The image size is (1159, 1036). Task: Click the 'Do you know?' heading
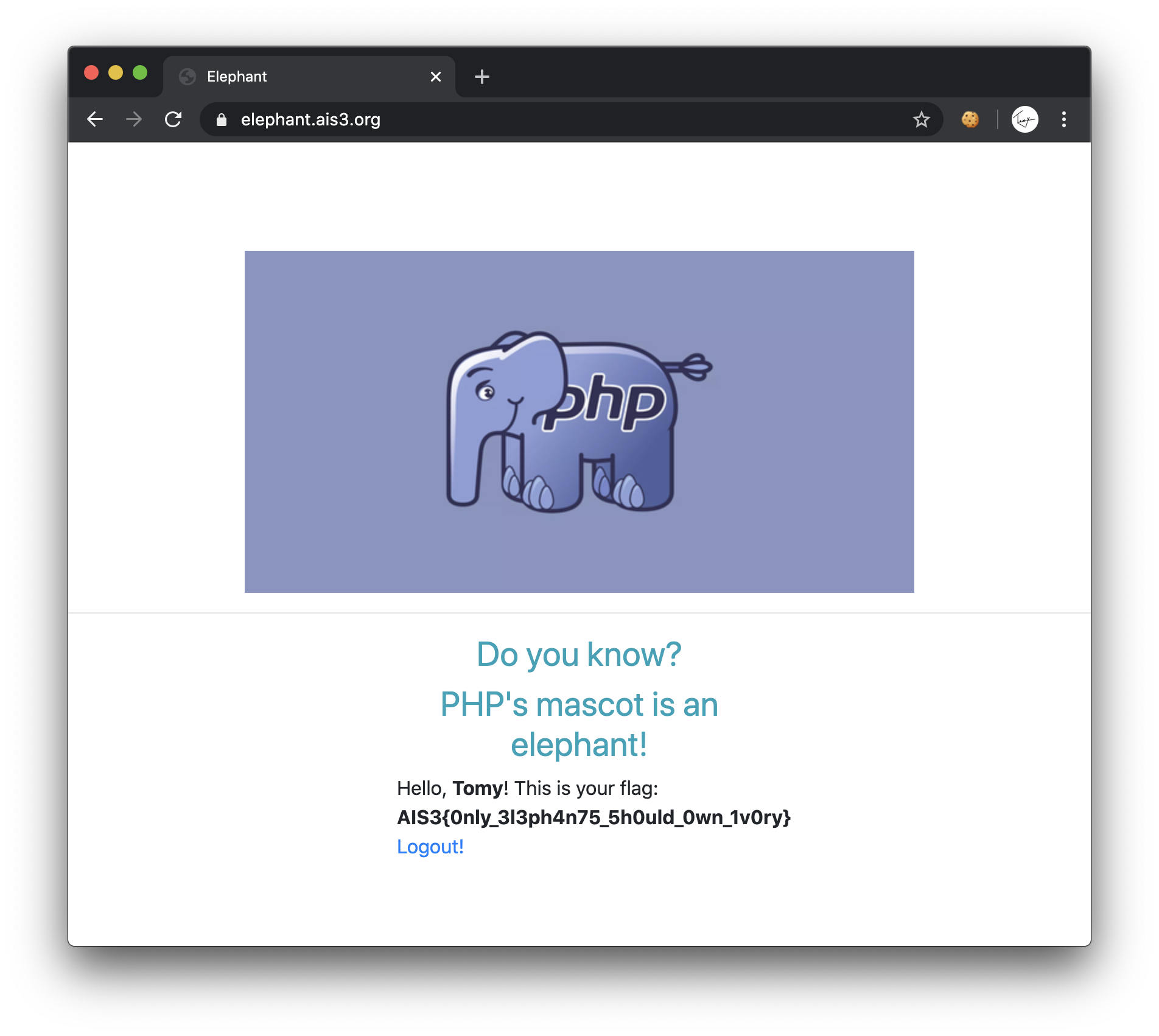coord(579,655)
